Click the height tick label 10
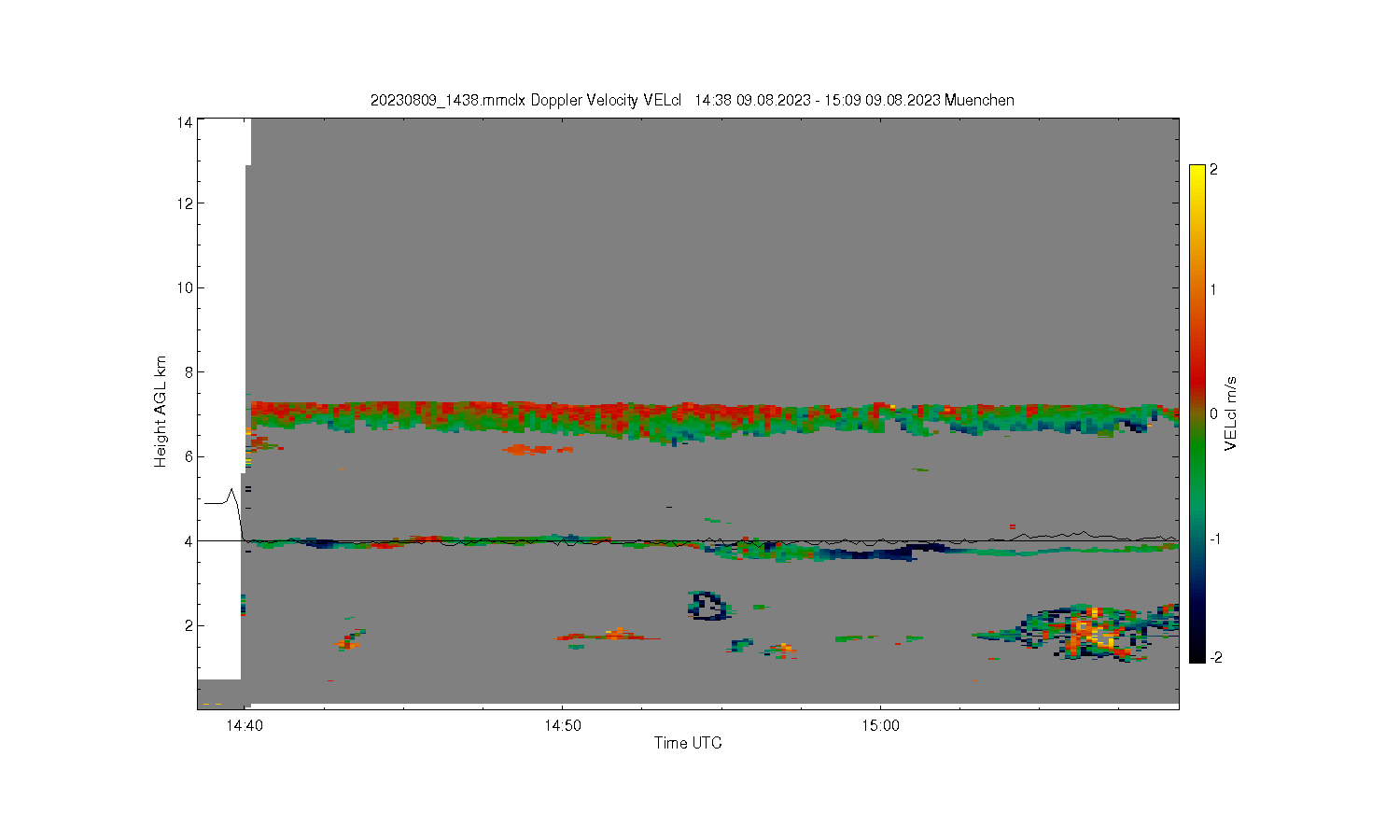The width and height of the screenshot is (1400, 840). (x=185, y=287)
